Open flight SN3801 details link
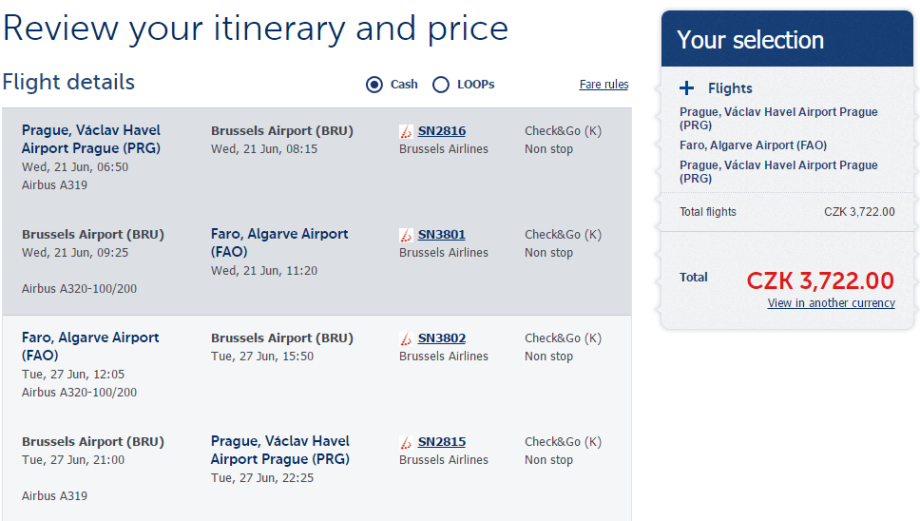This screenshot has height=521, width=920. pyautogui.click(x=441, y=235)
